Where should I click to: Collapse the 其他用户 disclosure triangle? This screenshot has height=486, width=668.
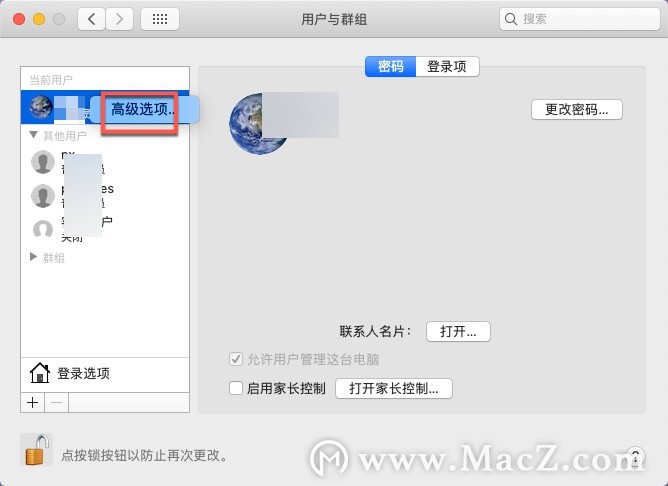pyautogui.click(x=34, y=135)
